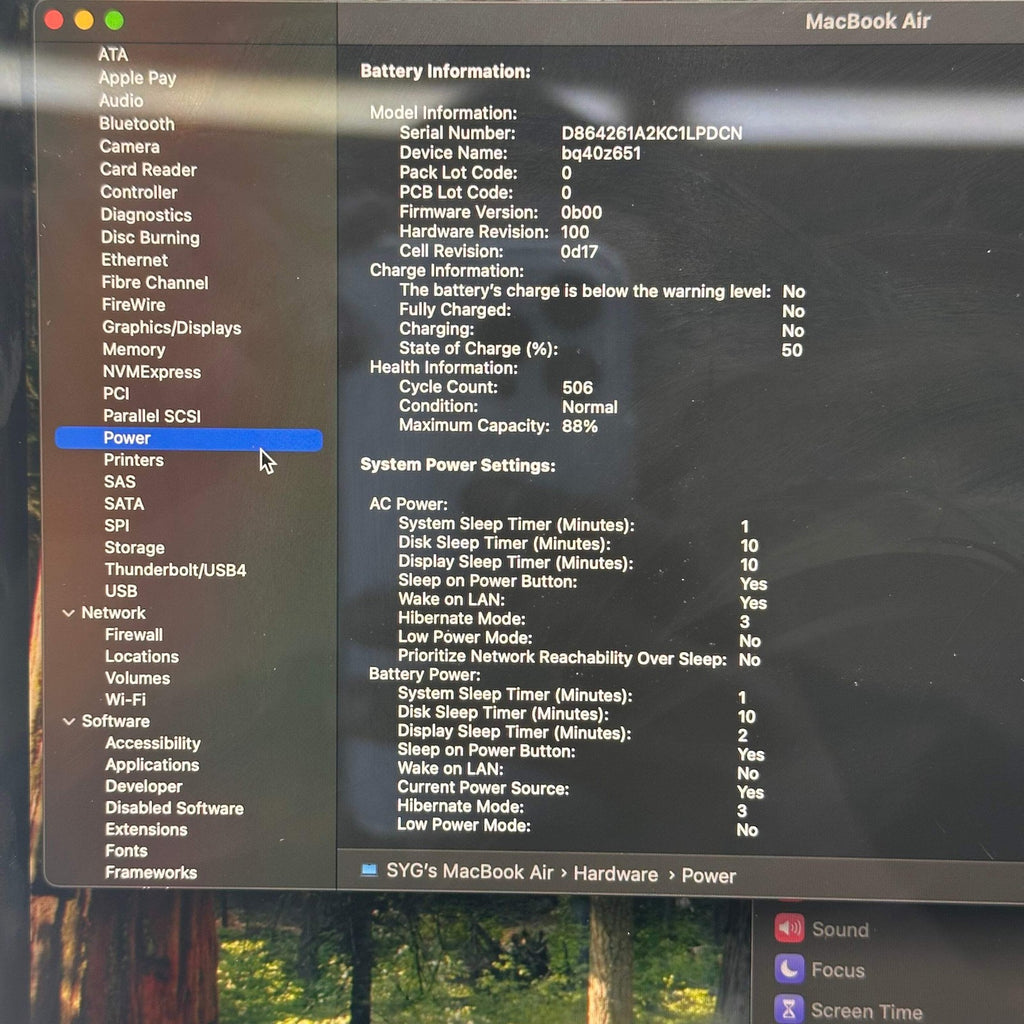The width and height of the screenshot is (1024, 1024).
Task: Select the Software category header
Action: pos(116,721)
